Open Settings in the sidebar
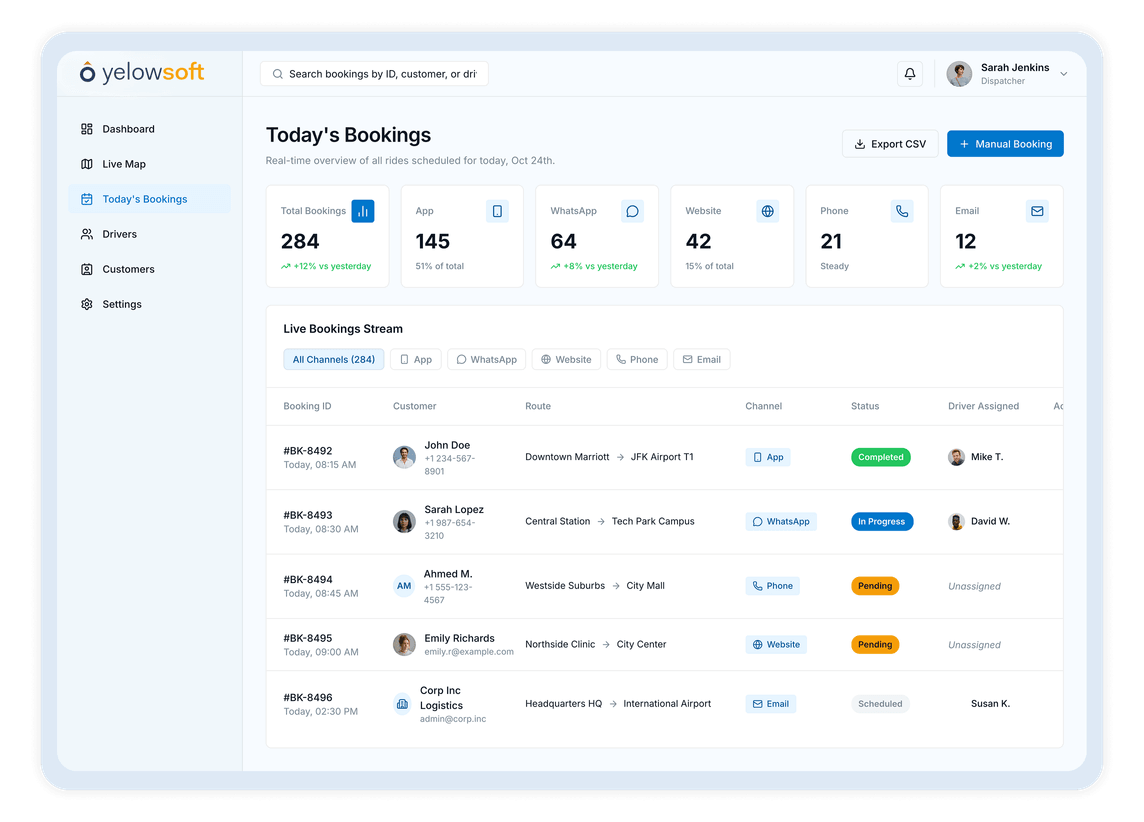Screen dimensions: 1144x822 (x=122, y=304)
